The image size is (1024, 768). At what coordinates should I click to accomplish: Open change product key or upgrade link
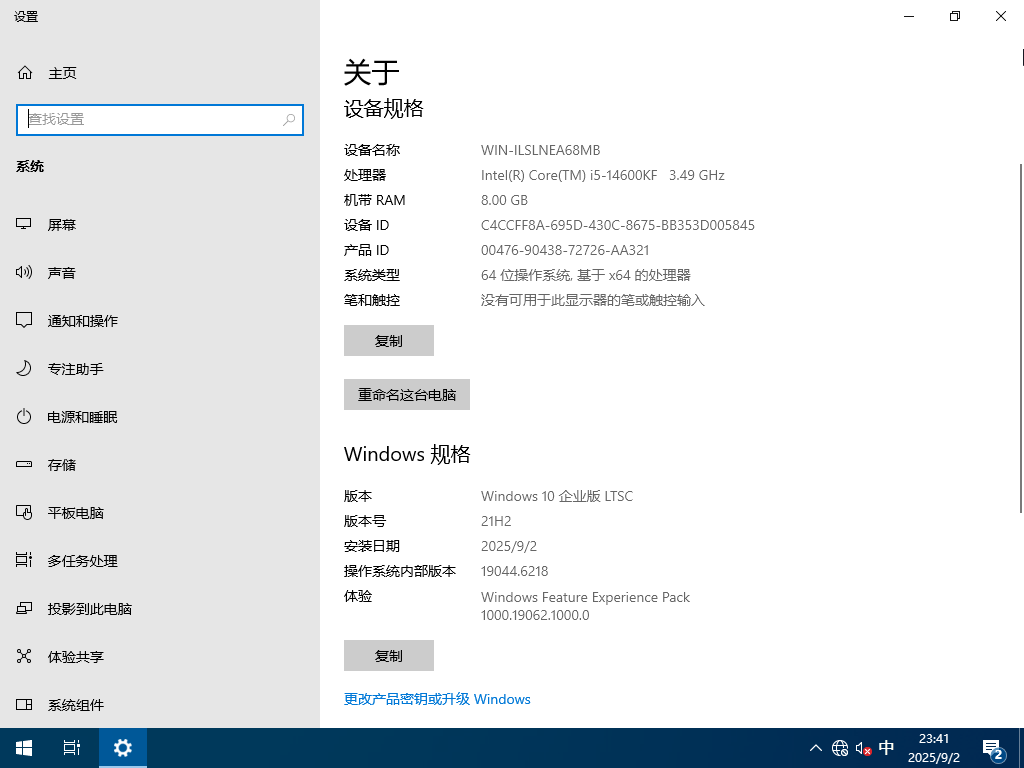[x=437, y=699]
